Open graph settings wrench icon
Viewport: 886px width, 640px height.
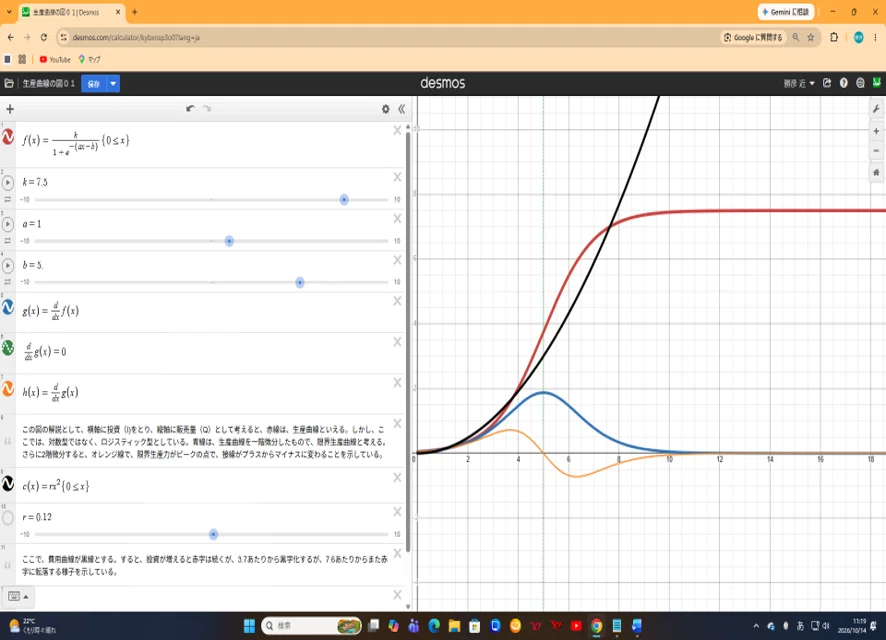[x=876, y=109]
